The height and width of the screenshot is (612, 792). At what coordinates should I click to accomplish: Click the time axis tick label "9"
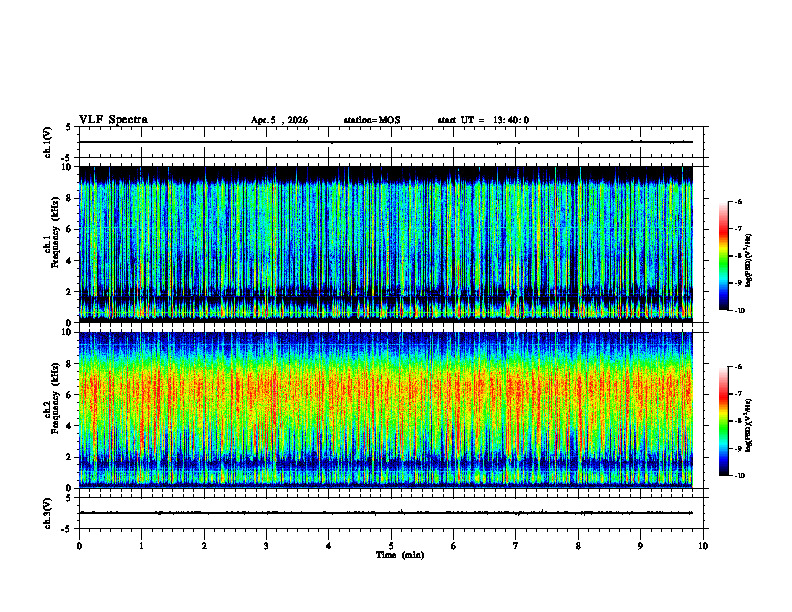click(640, 546)
